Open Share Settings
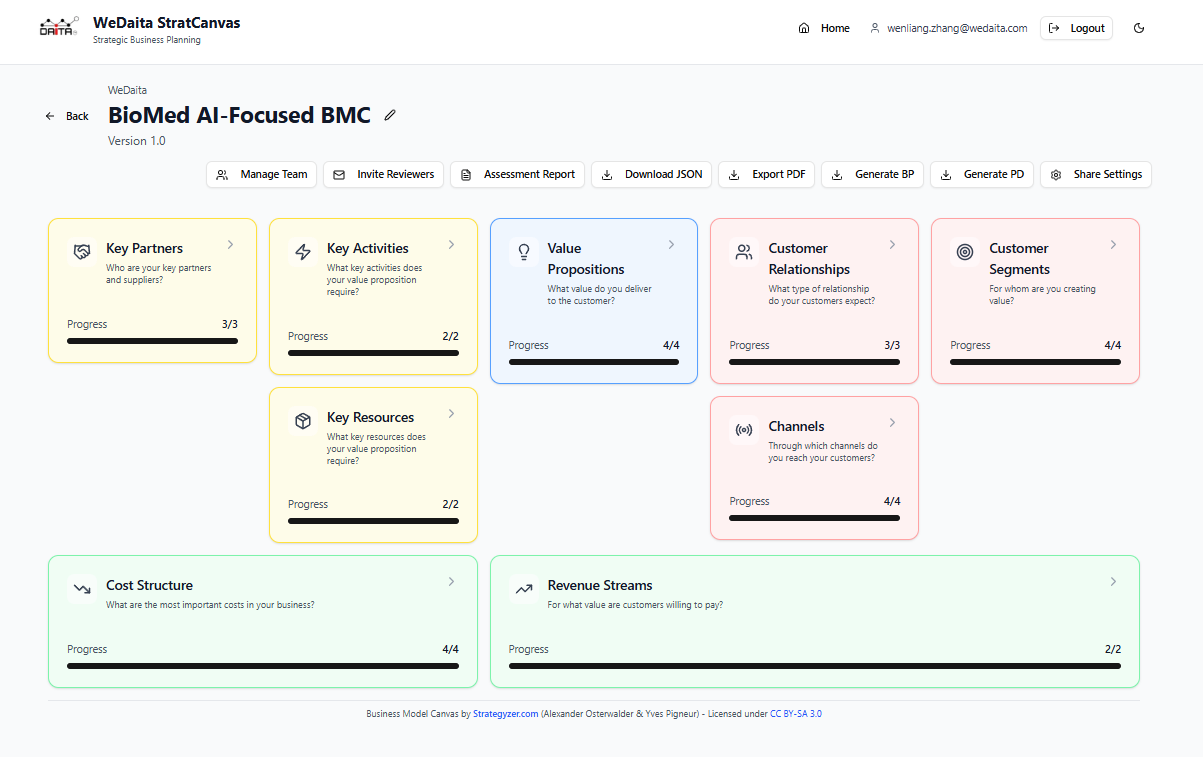This screenshot has width=1203, height=757. point(1096,174)
